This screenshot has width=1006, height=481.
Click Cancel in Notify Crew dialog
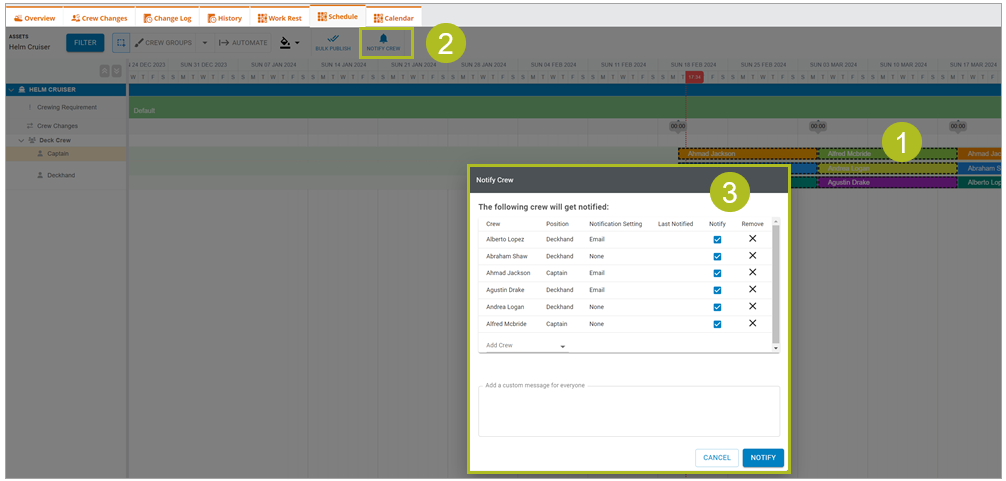click(x=717, y=457)
